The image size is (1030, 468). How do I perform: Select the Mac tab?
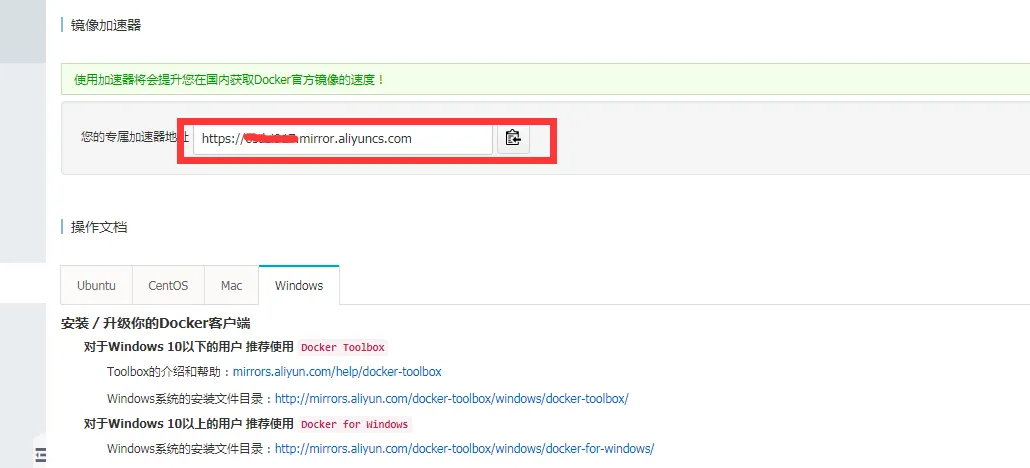[231, 285]
